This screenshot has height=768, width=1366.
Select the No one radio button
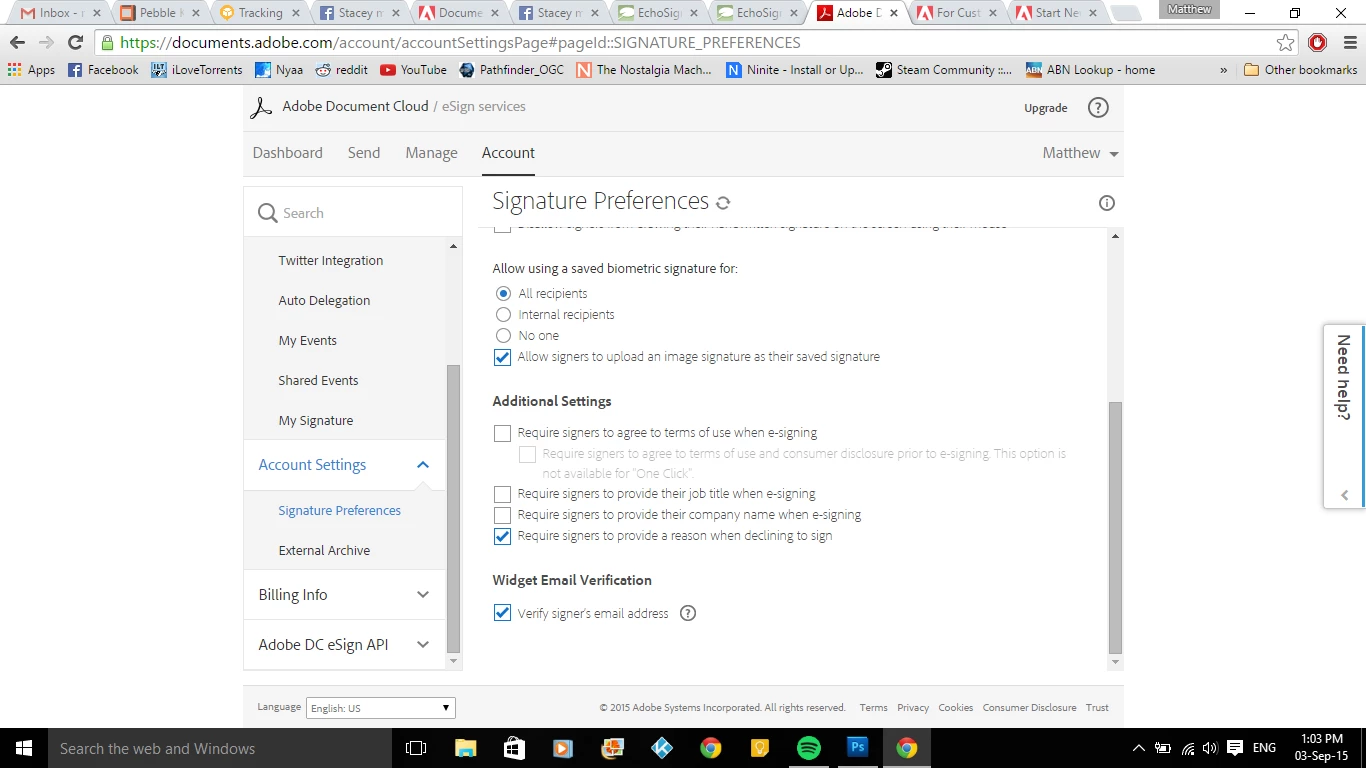[x=504, y=336]
